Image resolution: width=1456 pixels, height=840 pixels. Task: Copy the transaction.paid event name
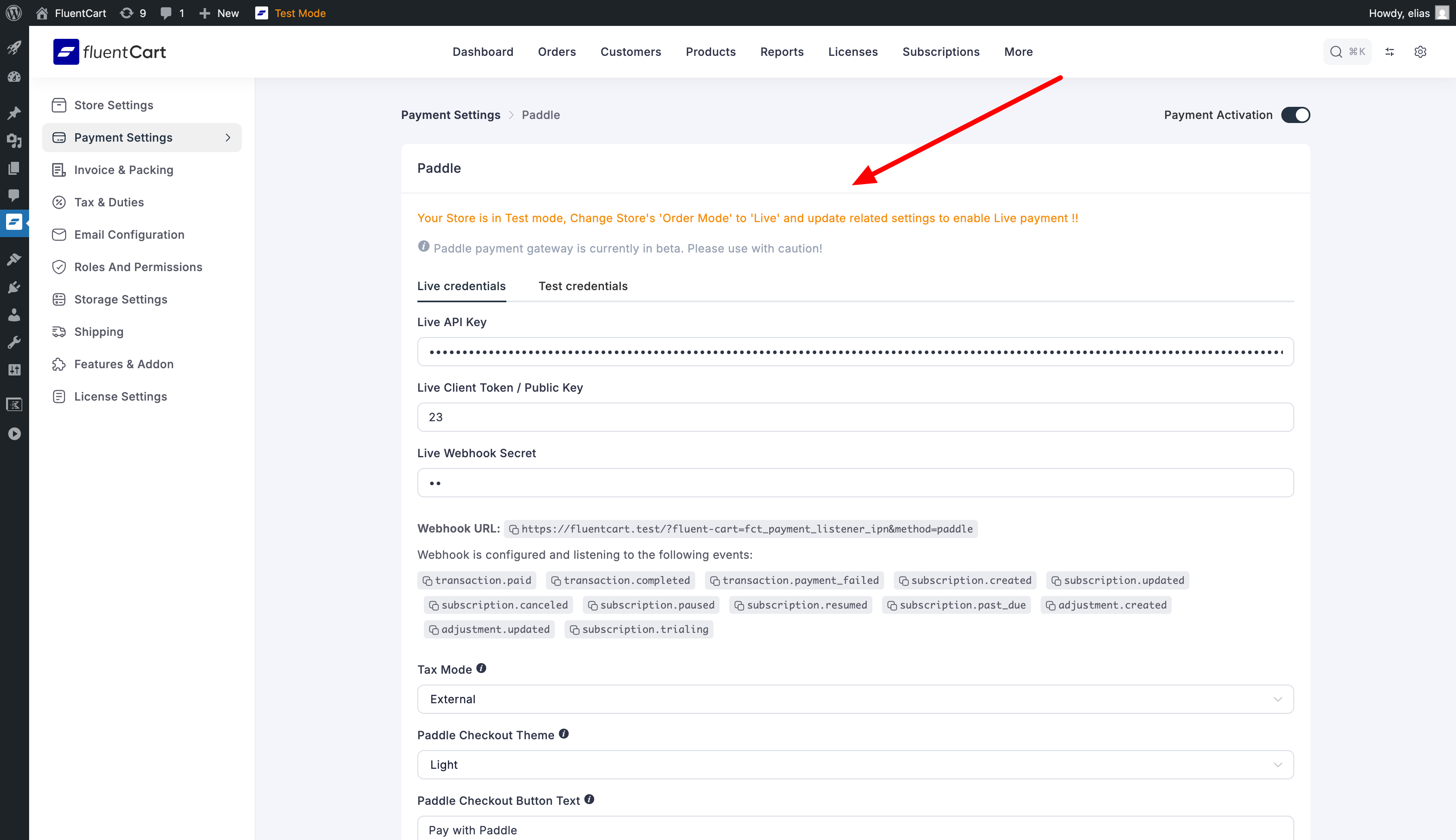(x=427, y=581)
